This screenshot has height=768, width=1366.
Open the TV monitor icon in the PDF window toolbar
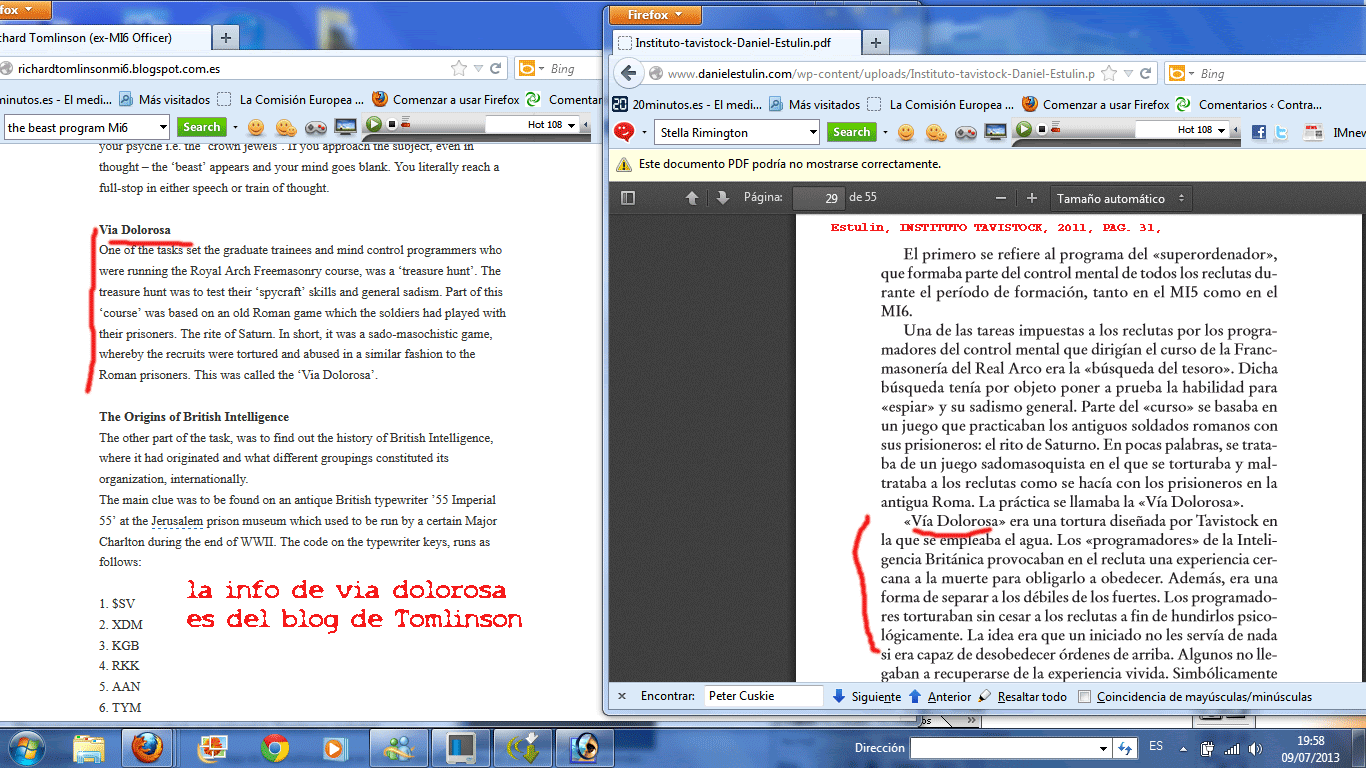(995, 132)
